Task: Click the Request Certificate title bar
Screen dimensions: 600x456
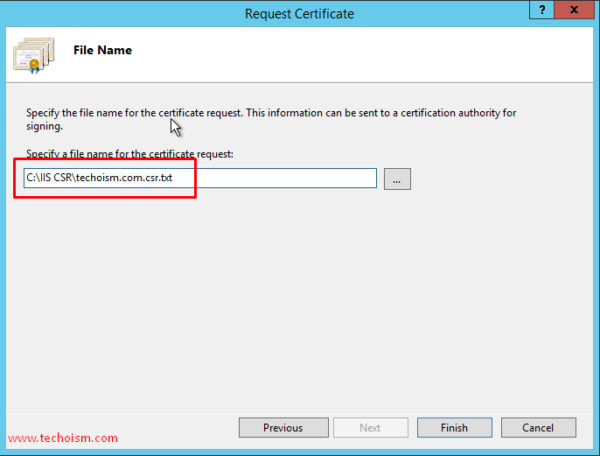Action: (x=299, y=13)
